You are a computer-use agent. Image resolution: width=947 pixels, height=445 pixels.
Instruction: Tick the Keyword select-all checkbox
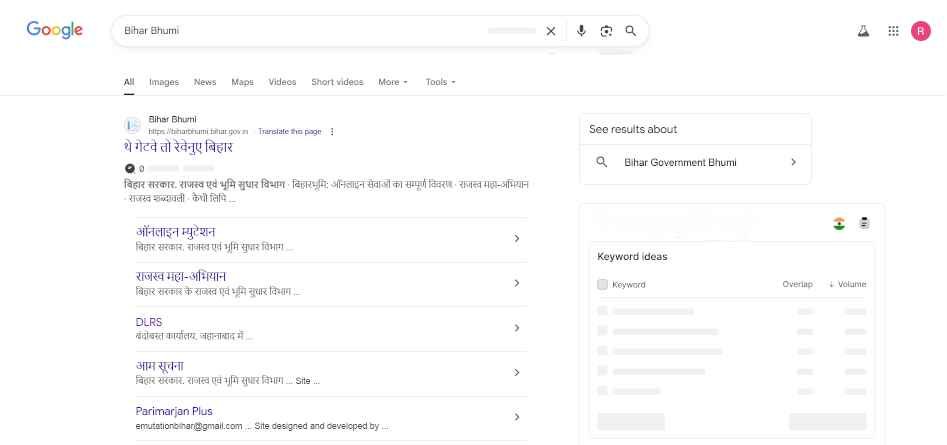(602, 284)
